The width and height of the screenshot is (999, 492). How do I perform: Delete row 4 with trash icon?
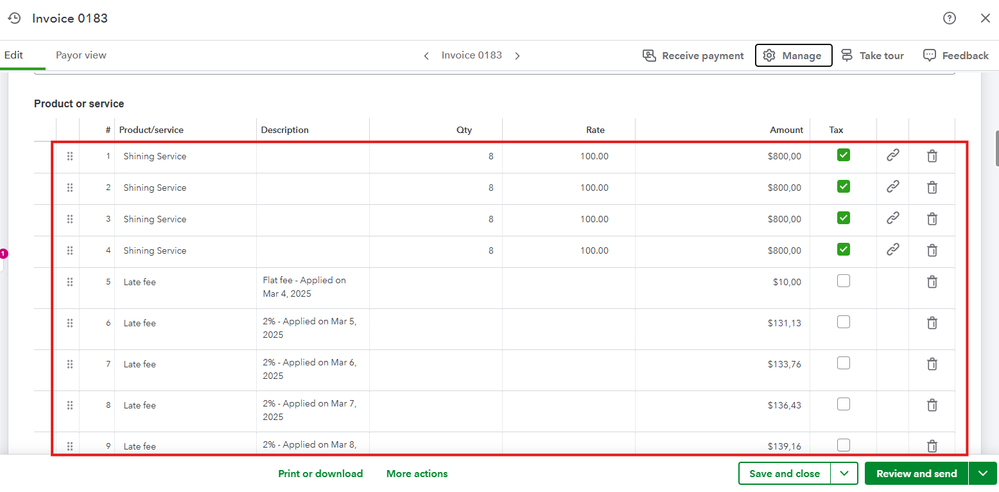931,250
